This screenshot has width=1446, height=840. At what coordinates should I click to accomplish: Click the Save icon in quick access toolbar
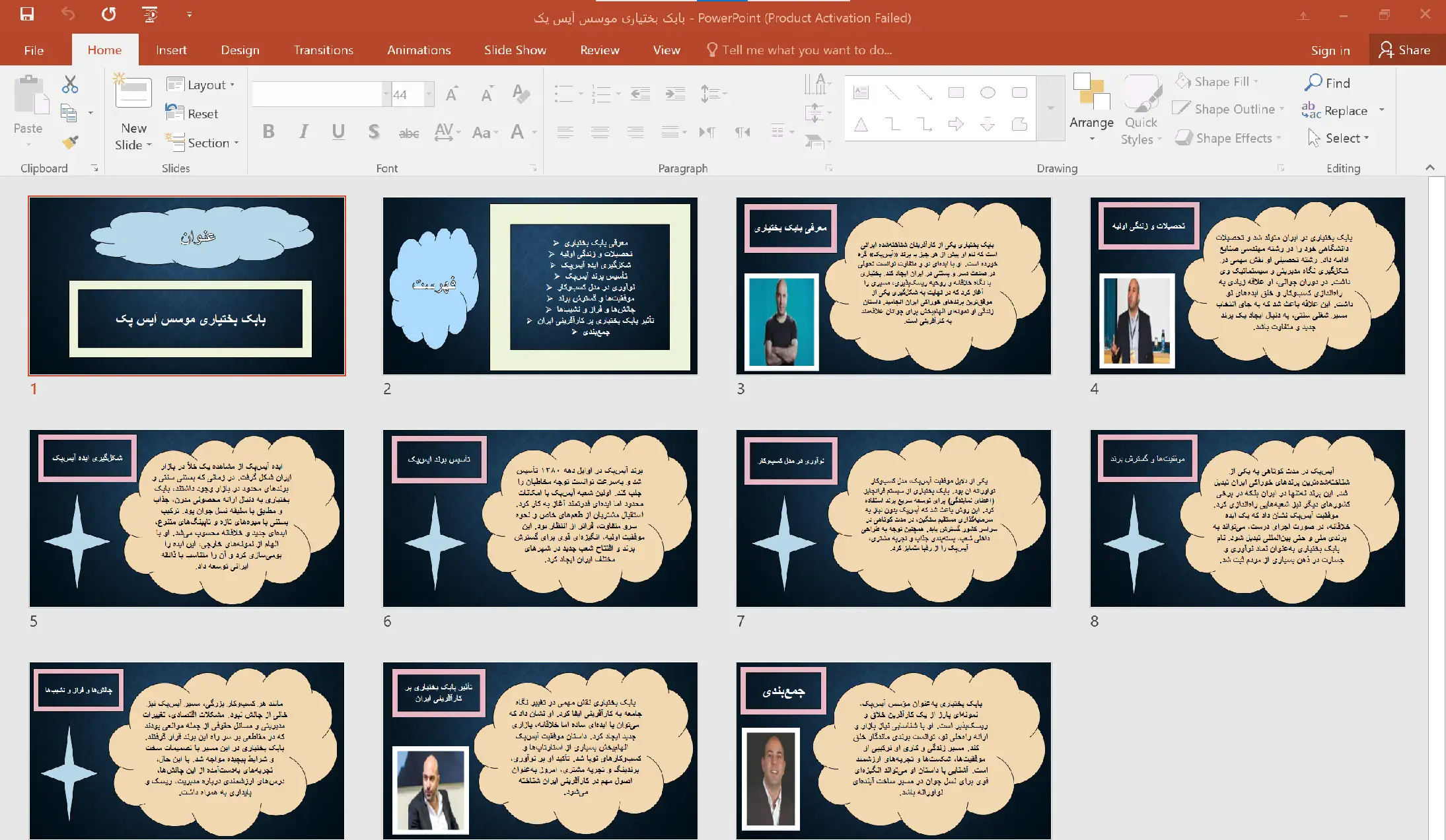tap(27, 14)
